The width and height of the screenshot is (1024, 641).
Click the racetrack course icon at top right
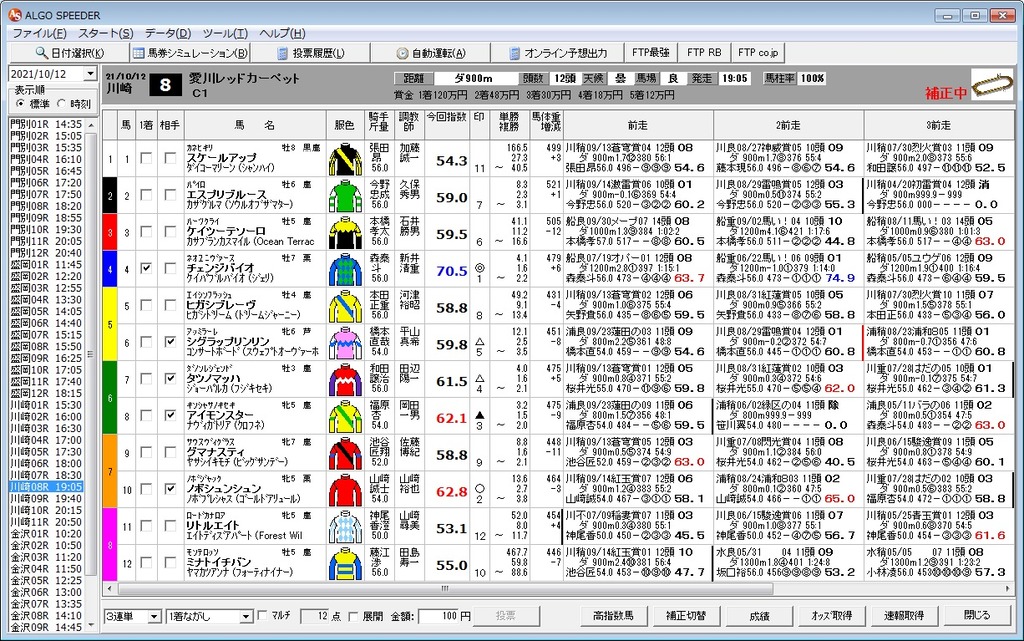click(992, 85)
